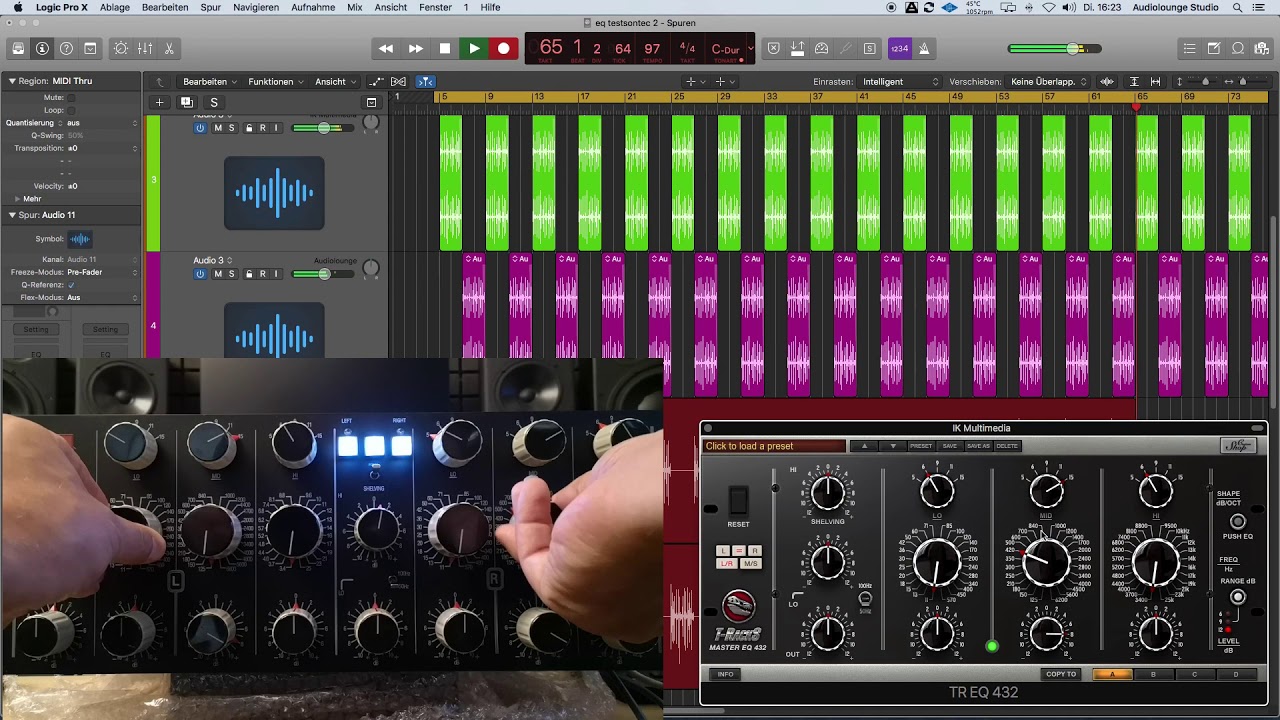Flip the RESET switch in Master EQ 432
Screen dimensions: 1280x720
point(738,501)
